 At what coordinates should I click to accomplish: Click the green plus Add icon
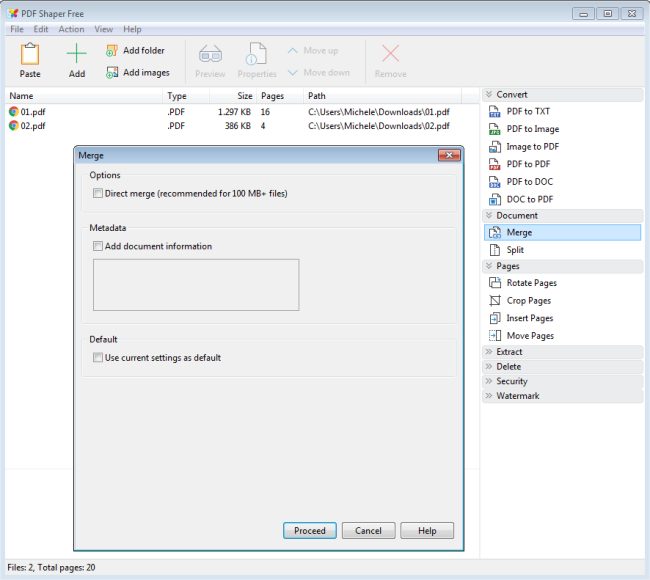(x=77, y=53)
